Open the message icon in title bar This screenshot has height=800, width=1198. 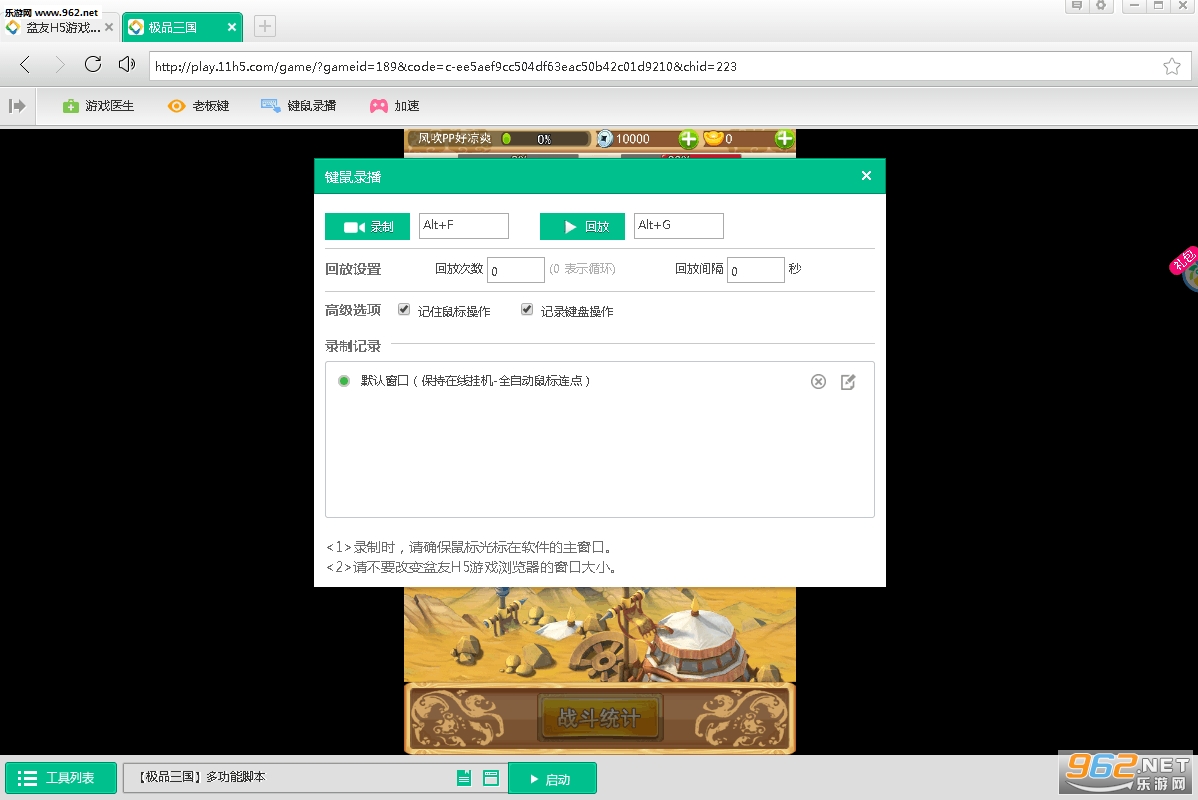[1077, 5]
